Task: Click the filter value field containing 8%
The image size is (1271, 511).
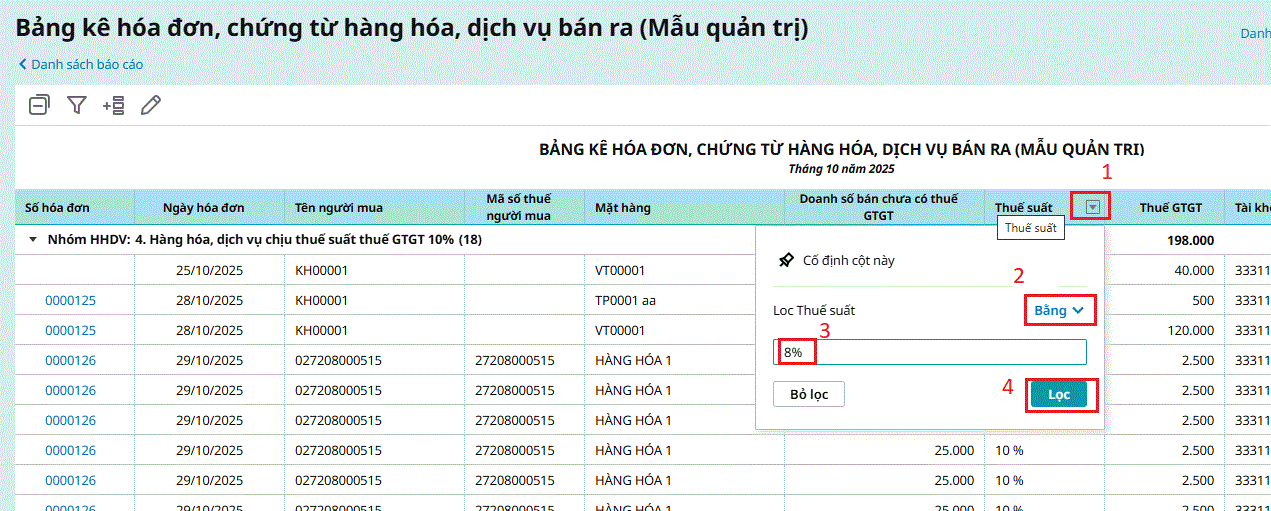Action: (x=930, y=352)
